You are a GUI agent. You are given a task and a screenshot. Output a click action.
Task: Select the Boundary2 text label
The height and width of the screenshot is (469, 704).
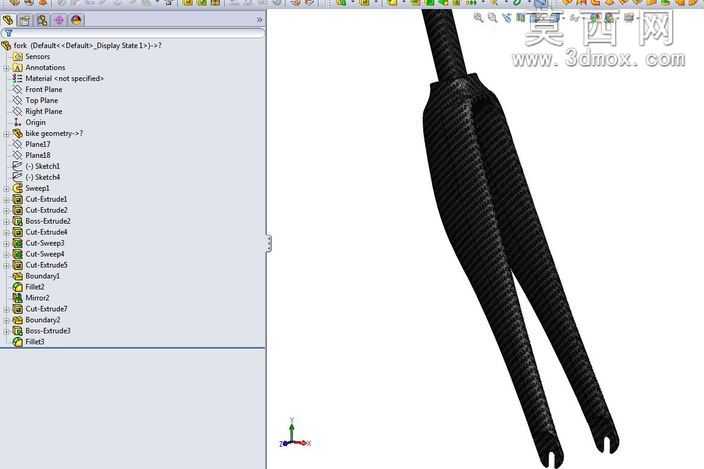pyautogui.click(x=43, y=320)
